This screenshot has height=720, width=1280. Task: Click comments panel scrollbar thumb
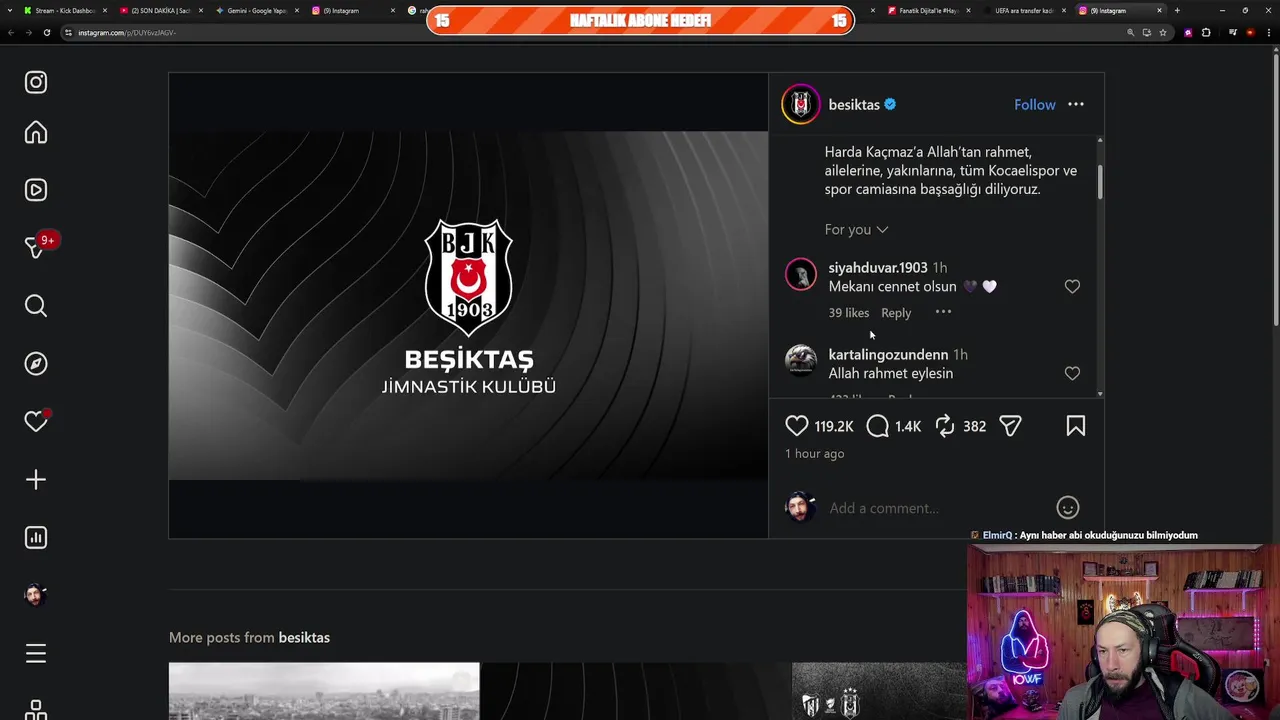click(1100, 181)
